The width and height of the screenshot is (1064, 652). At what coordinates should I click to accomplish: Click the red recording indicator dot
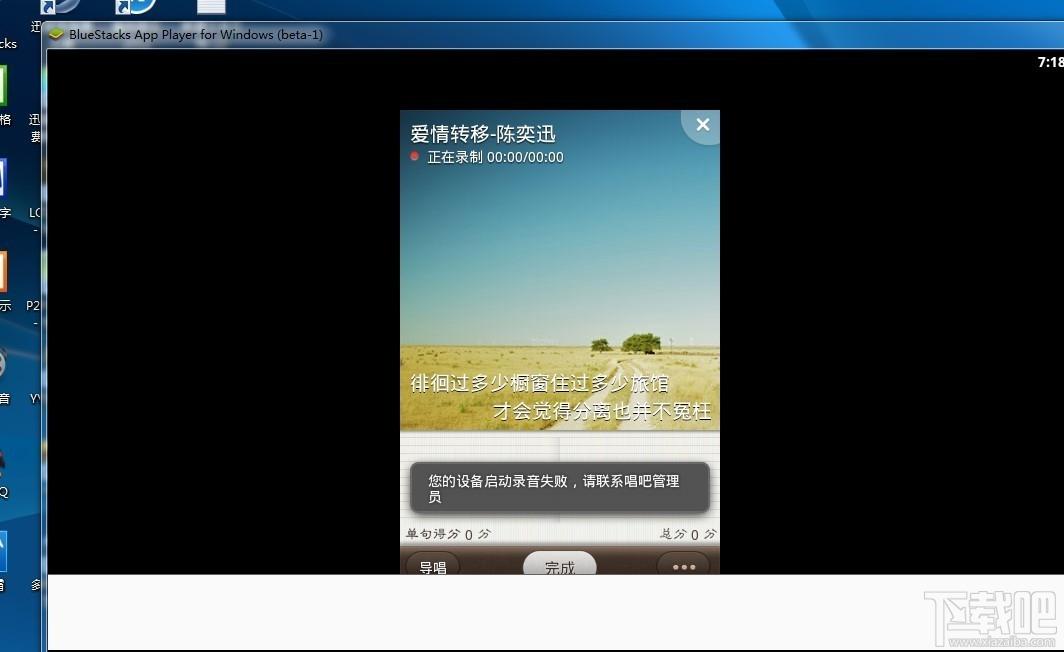click(414, 157)
